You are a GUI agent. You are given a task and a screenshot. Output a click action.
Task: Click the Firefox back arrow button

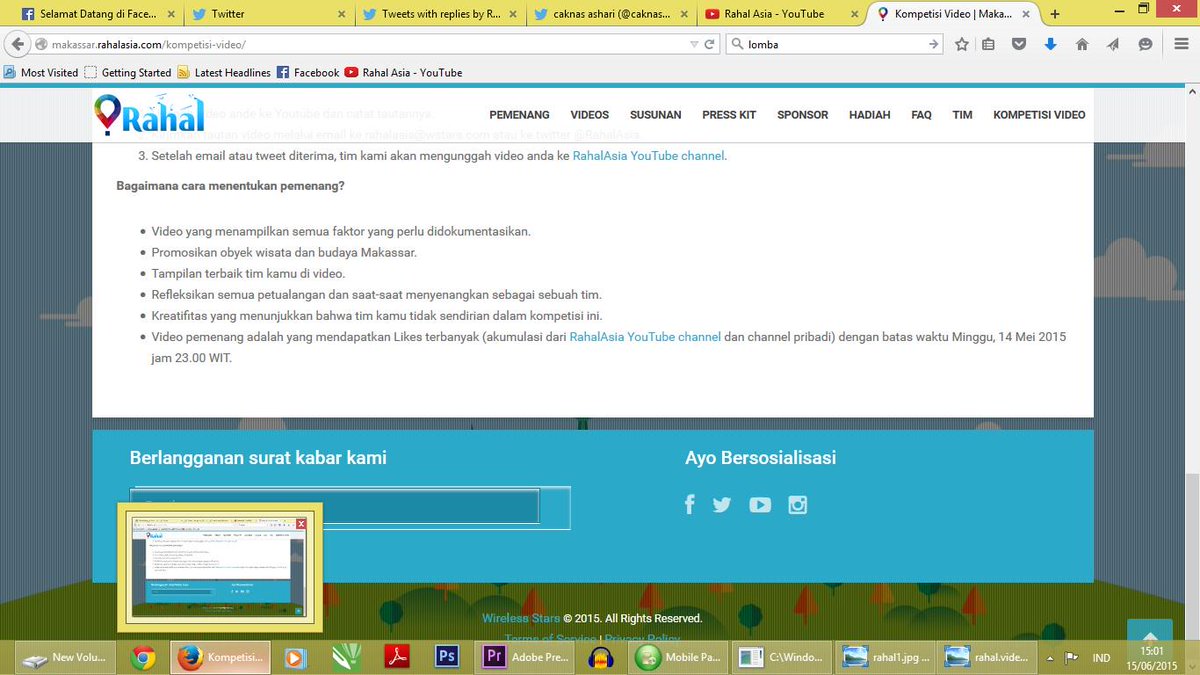point(17,45)
